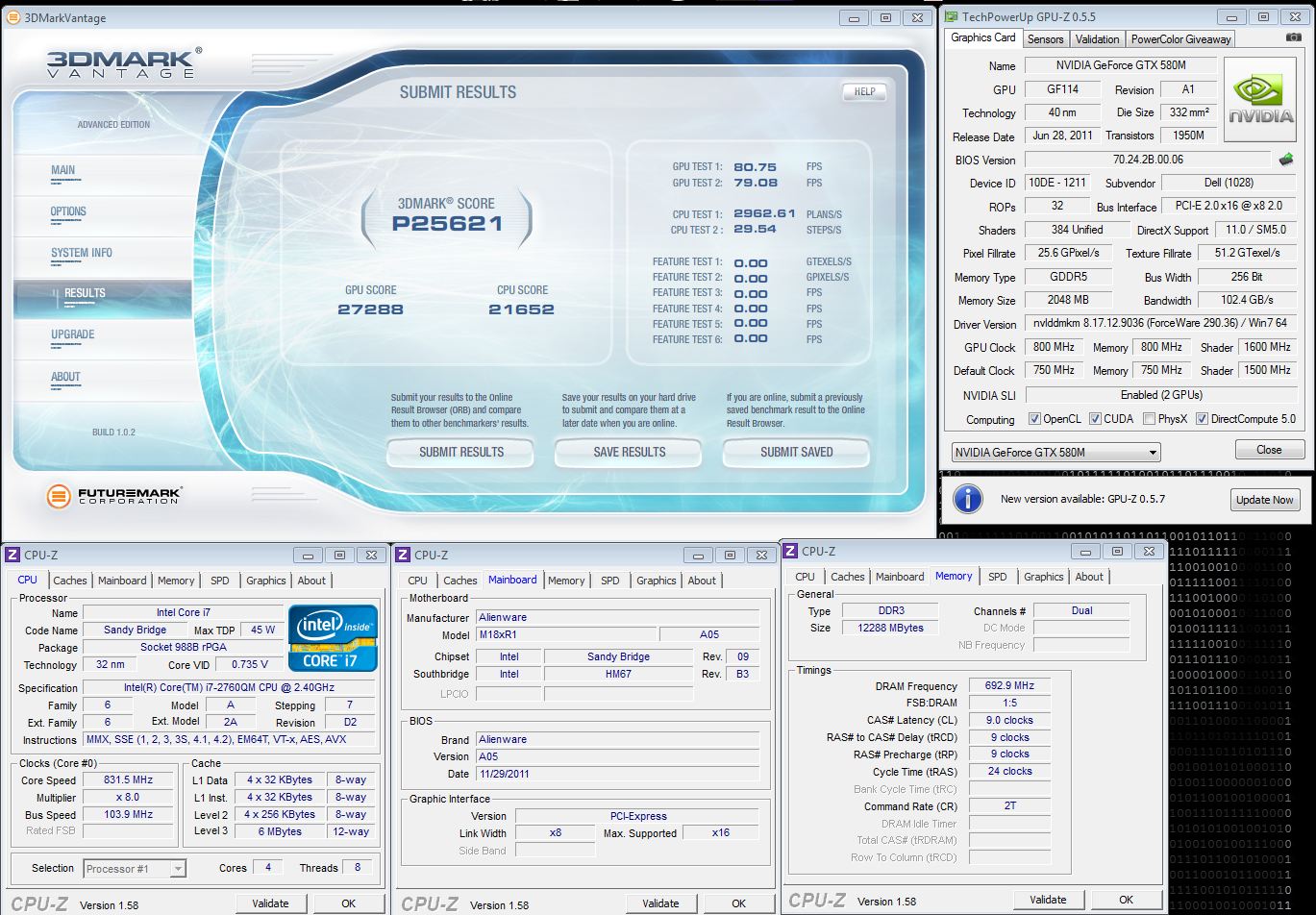
Task: Click the GPU Name field GeForce GTX 580M
Action: [1121, 66]
